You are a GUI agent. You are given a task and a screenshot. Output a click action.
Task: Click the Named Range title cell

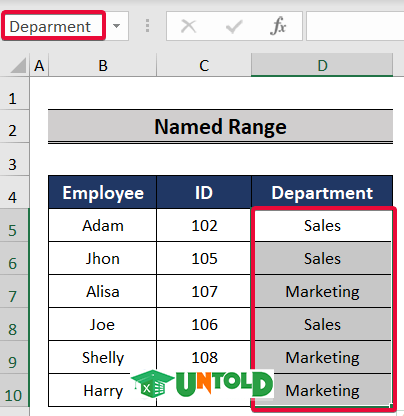pyautogui.click(x=220, y=127)
